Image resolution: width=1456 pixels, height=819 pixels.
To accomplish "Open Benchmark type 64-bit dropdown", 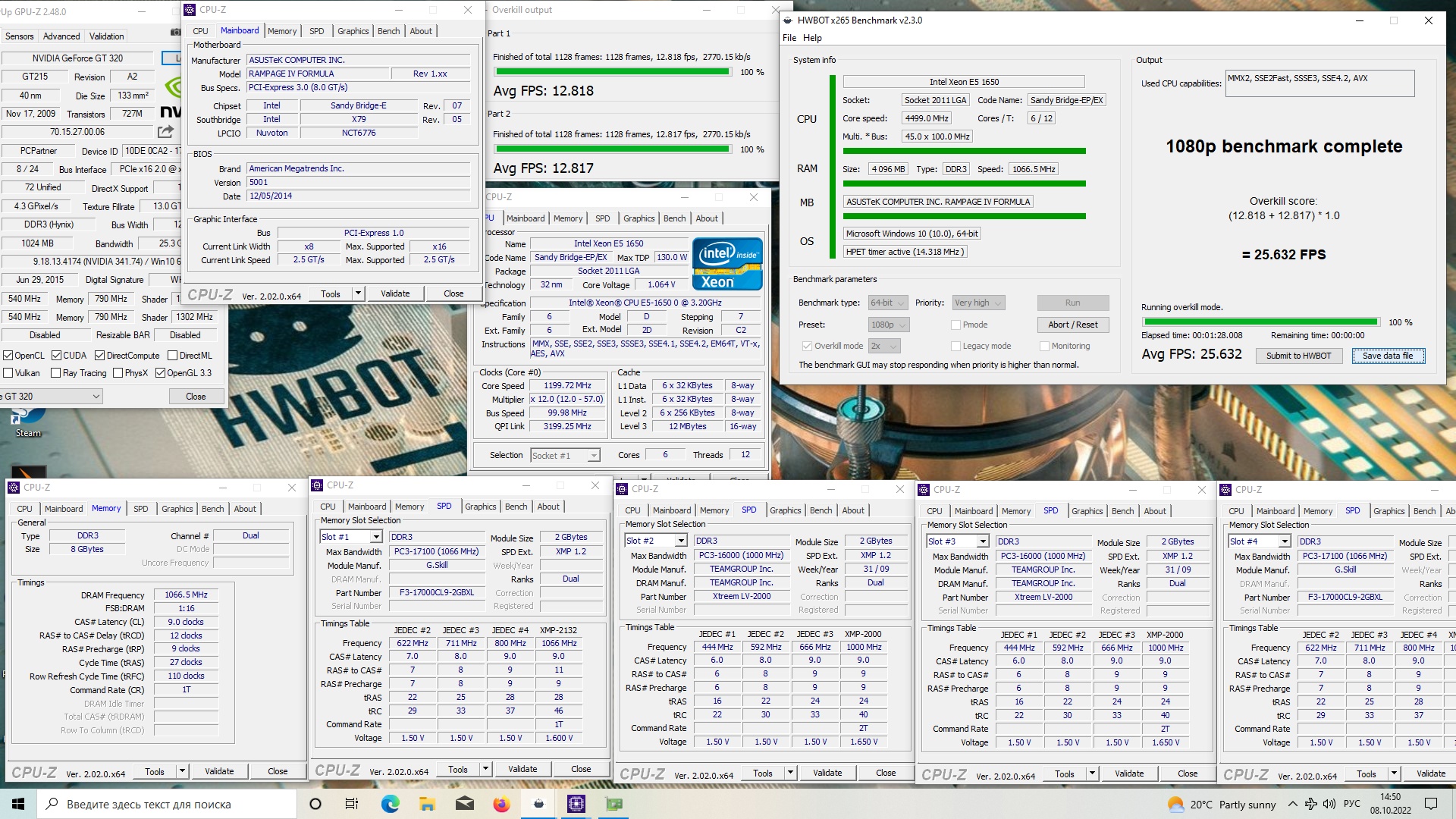I will [887, 303].
